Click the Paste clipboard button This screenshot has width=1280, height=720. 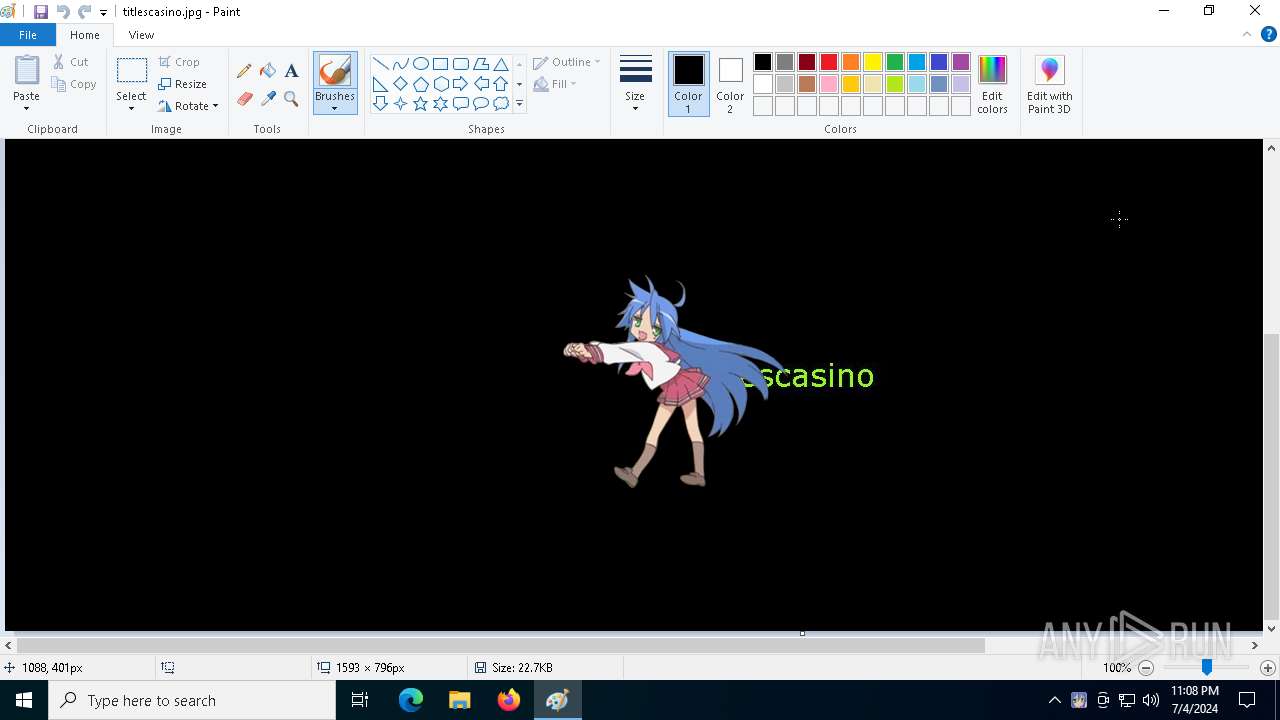pos(27,72)
